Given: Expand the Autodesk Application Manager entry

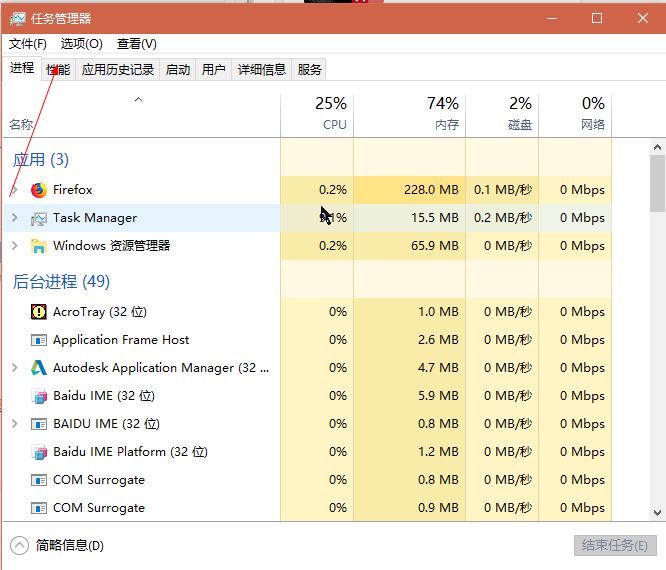Looking at the screenshot, I should (14, 368).
